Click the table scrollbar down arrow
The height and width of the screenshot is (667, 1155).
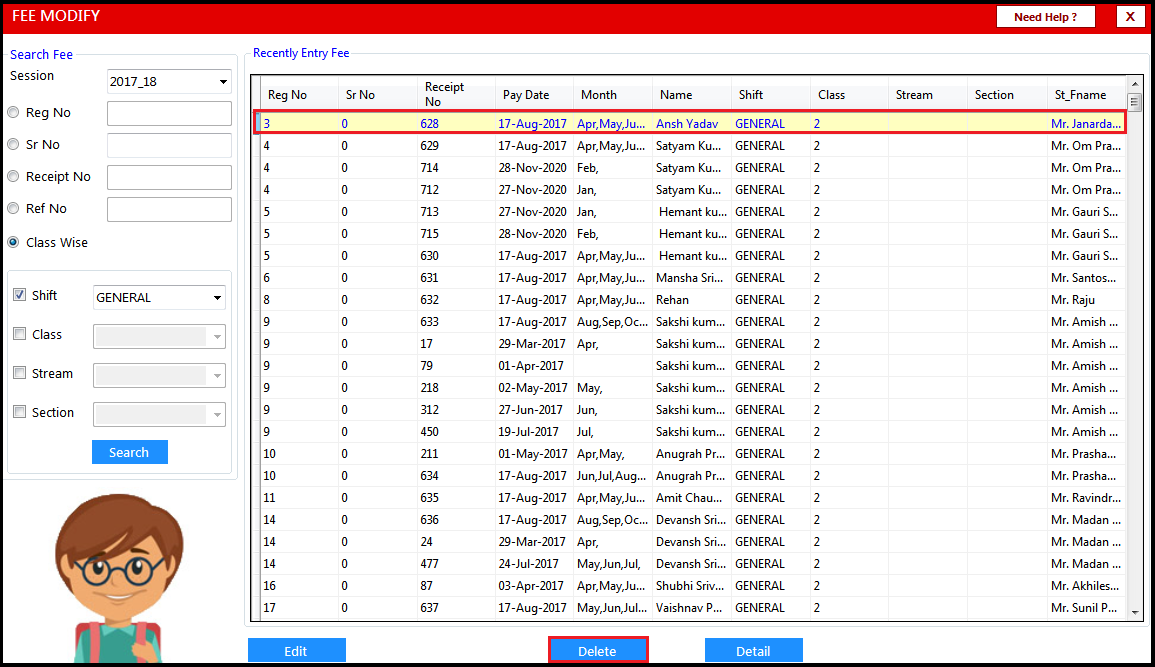(x=1134, y=613)
